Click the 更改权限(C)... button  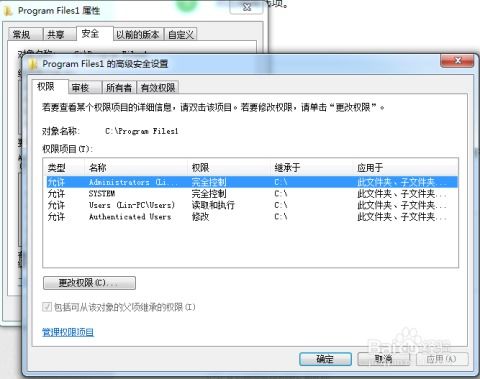(x=89, y=283)
